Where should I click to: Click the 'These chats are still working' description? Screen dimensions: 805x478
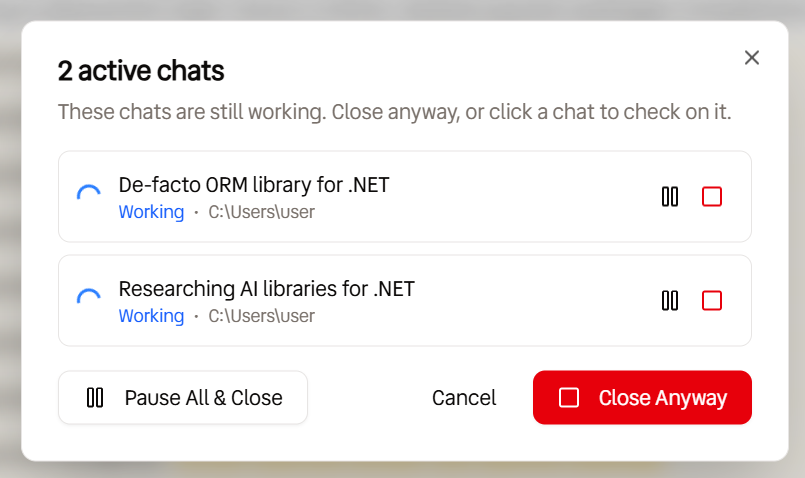[x=394, y=112]
